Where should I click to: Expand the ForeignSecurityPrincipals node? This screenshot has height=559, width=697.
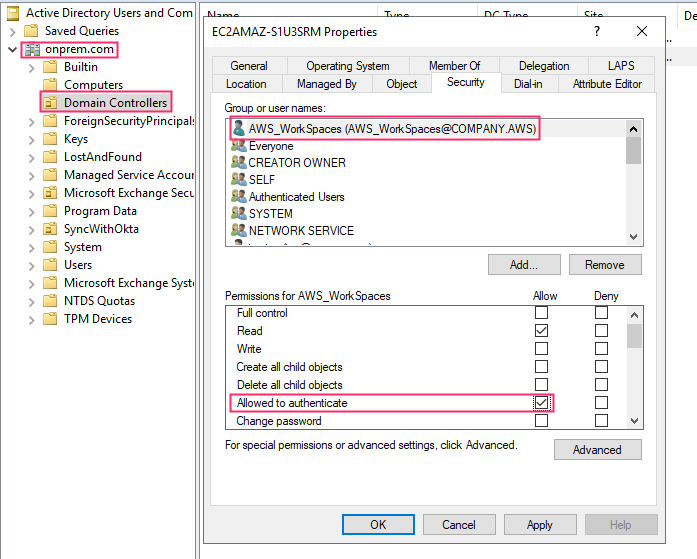click(32, 122)
